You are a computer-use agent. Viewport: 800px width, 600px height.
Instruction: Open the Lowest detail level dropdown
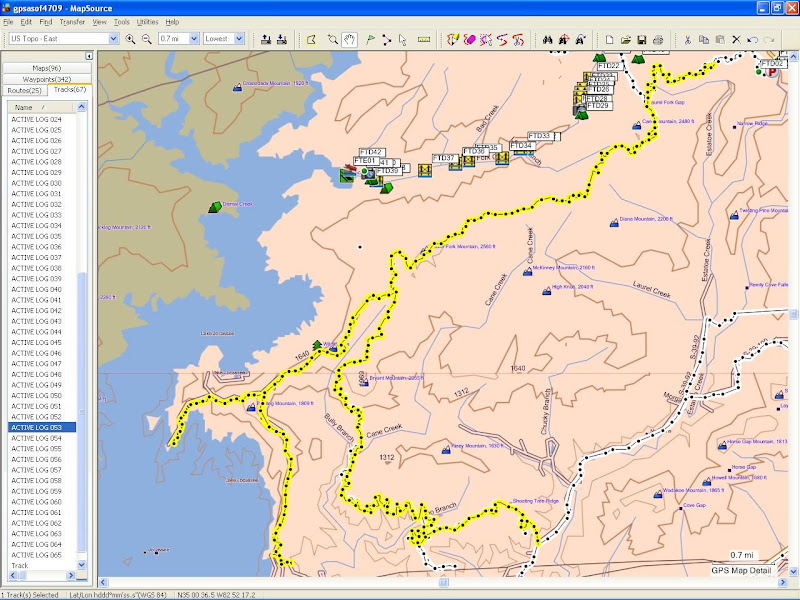239,39
